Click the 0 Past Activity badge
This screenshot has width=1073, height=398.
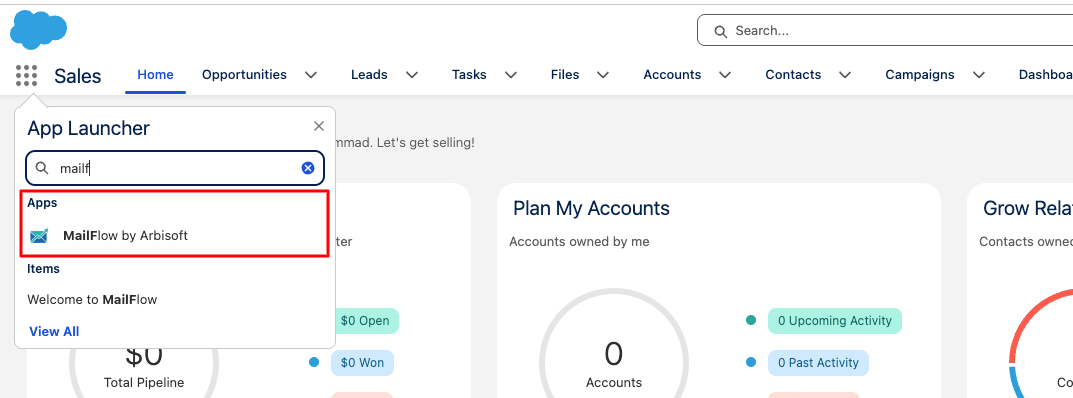[818, 363]
